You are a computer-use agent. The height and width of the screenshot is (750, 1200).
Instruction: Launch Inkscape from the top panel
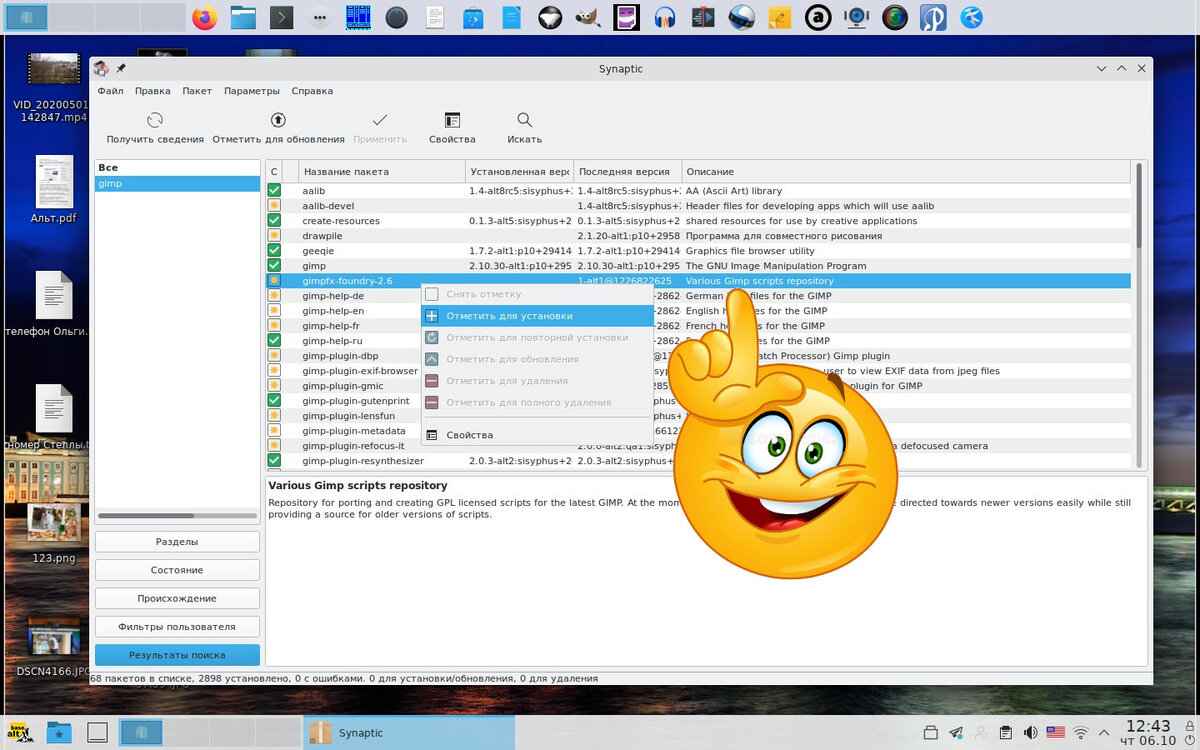[550, 17]
